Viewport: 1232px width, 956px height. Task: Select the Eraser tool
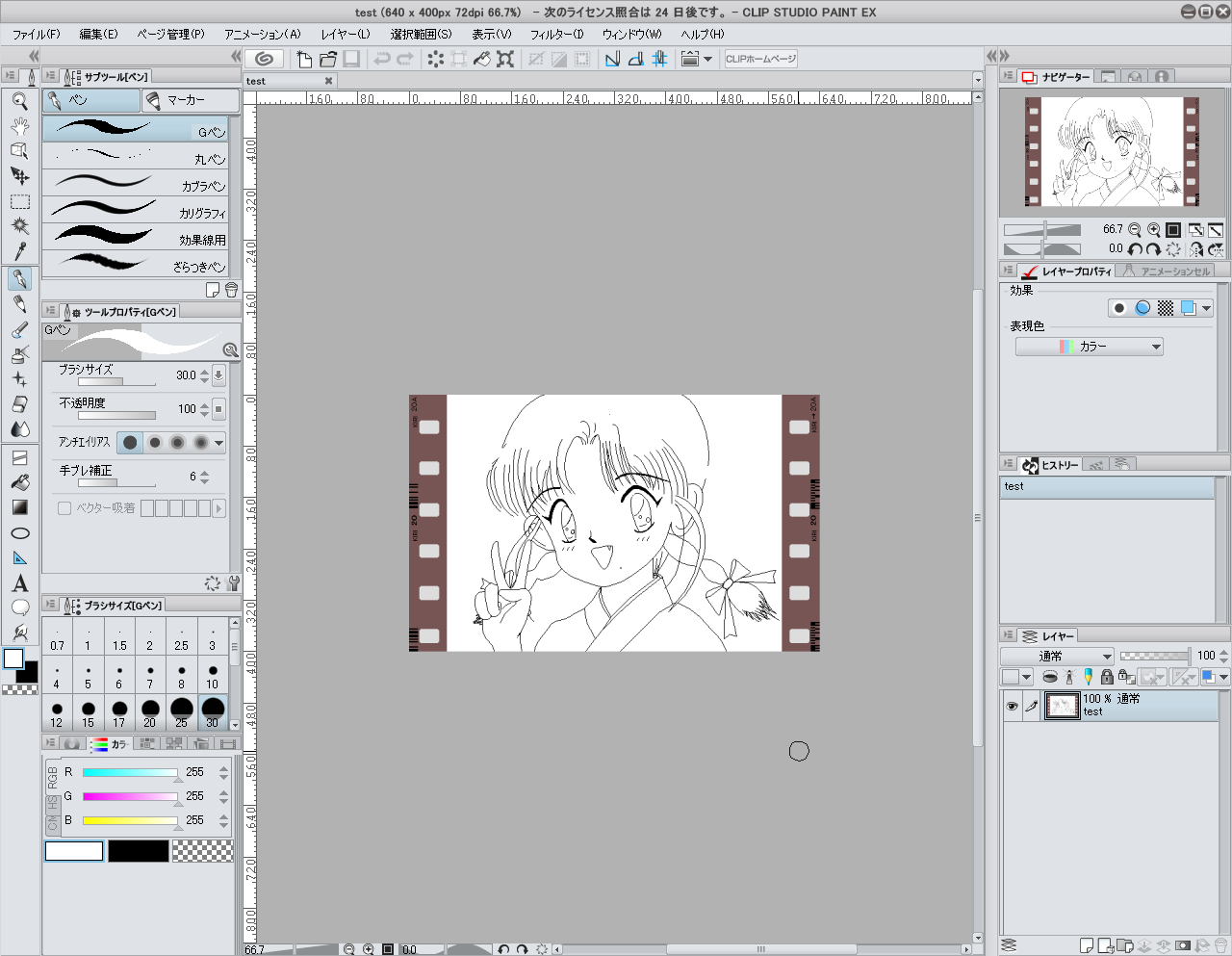pos(19,404)
